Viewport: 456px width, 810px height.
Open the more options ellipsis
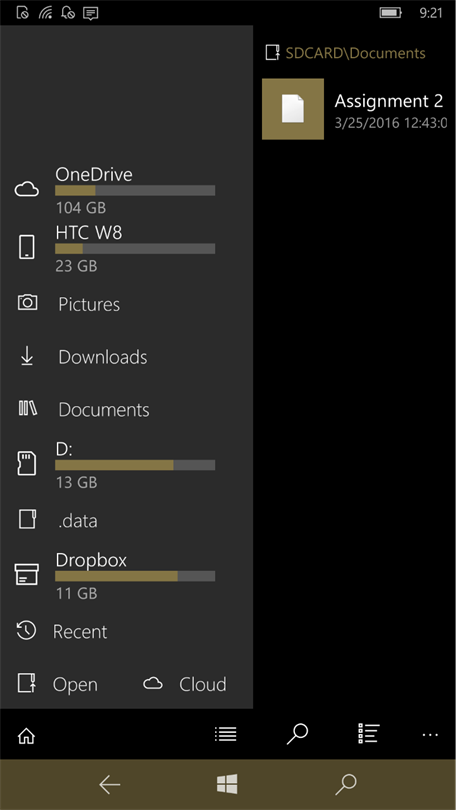[430, 735]
